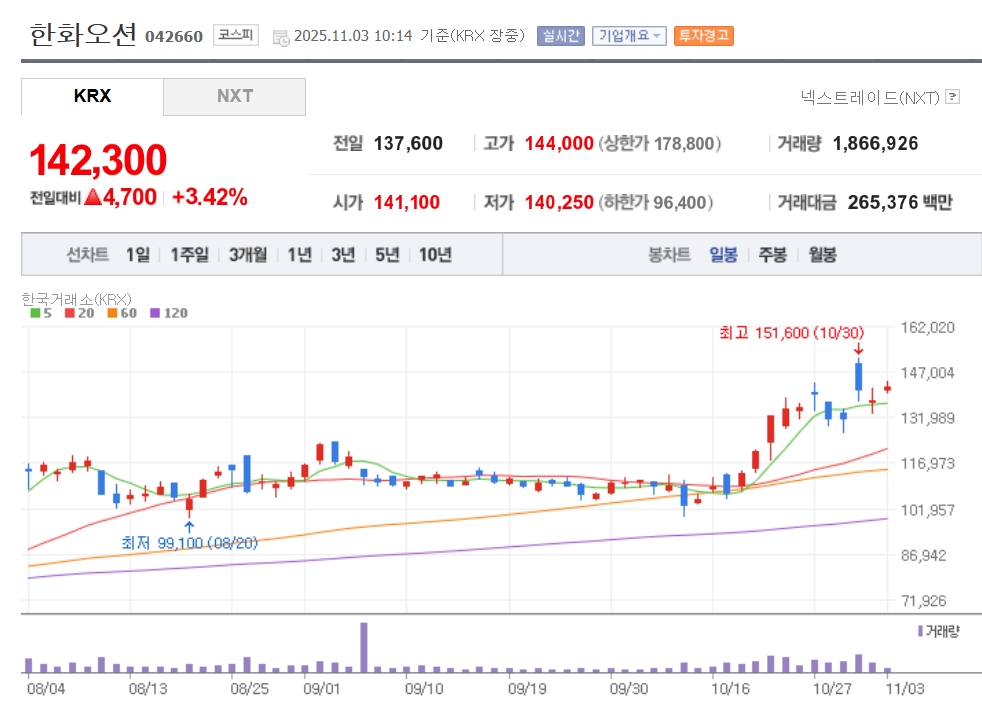This screenshot has width=982, height=719.
Task: Click the 09/10 date axis label
Action: click(x=424, y=689)
